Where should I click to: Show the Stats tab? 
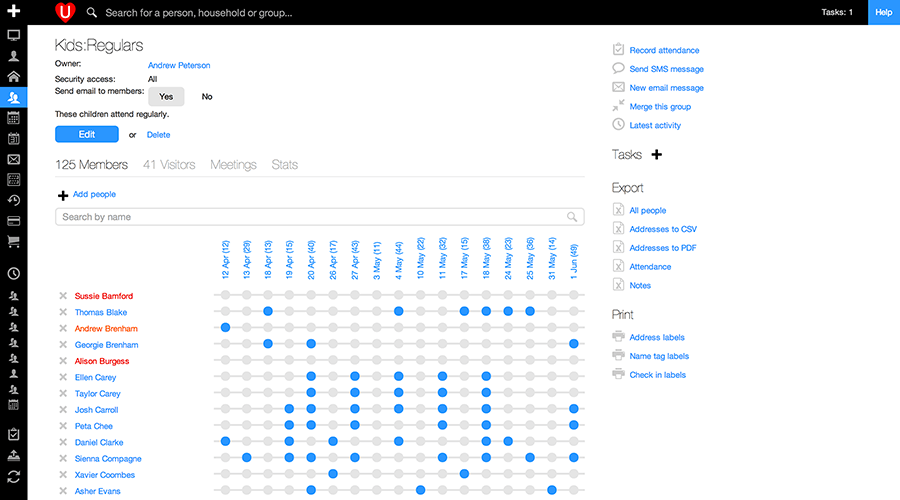pos(284,165)
